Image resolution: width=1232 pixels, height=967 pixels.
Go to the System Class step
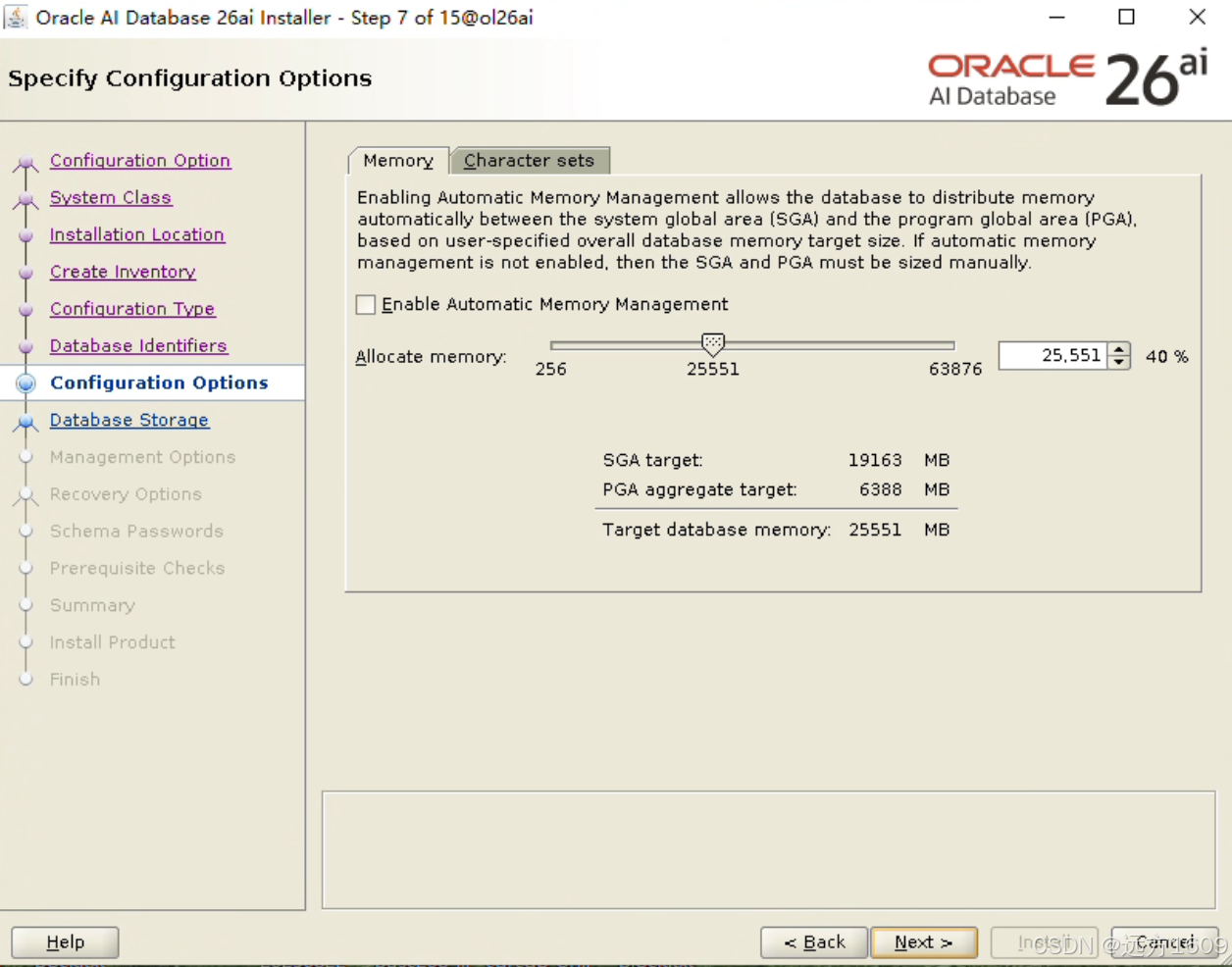[111, 198]
